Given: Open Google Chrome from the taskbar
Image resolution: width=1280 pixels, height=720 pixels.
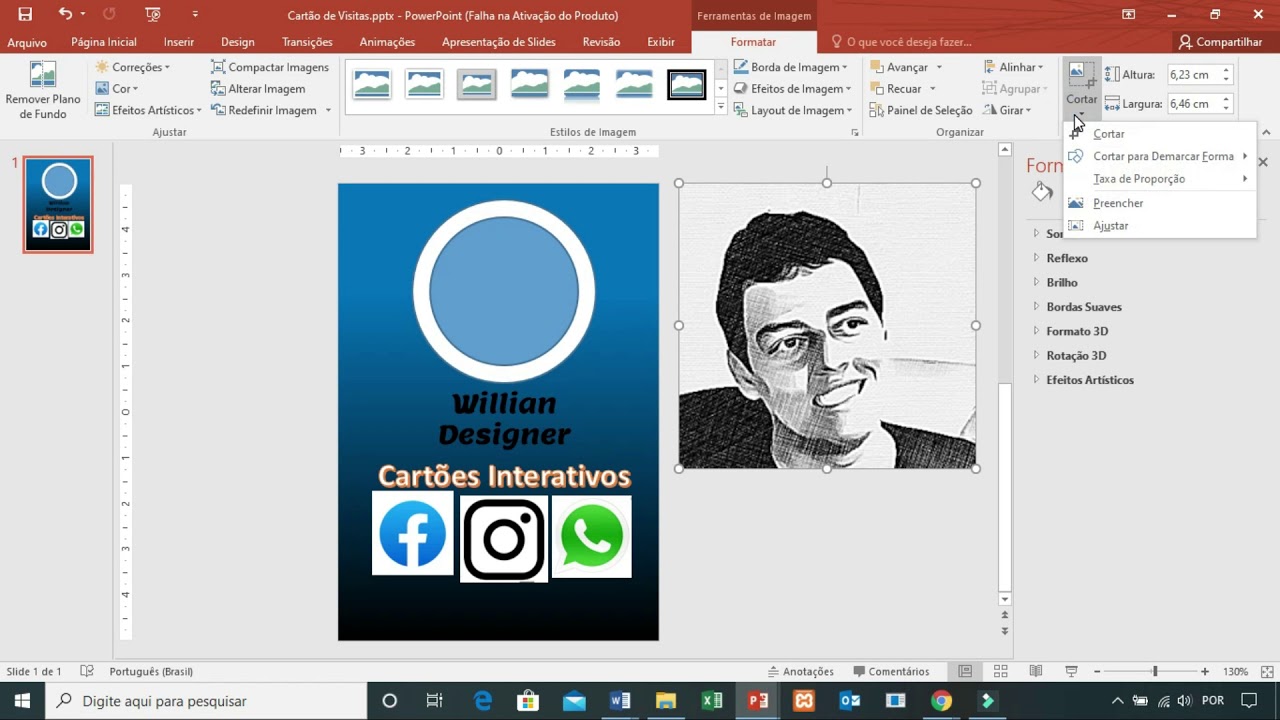Looking at the screenshot, I should pos(941,701).
